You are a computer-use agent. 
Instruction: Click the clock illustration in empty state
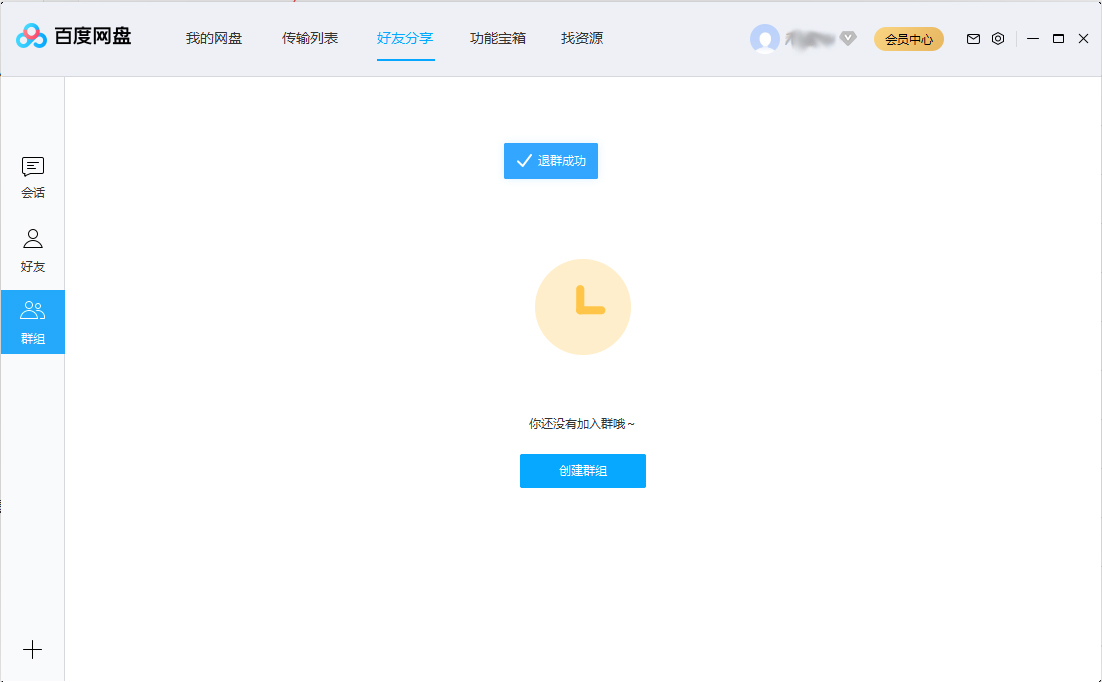pos(583,307)
